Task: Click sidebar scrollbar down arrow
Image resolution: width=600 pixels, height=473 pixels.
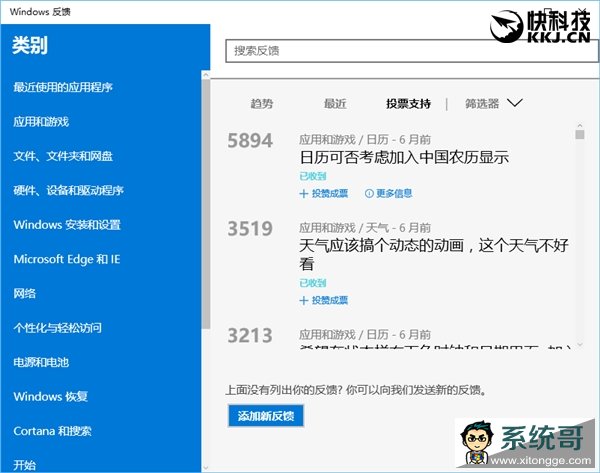Action: [x=206, y=468]
